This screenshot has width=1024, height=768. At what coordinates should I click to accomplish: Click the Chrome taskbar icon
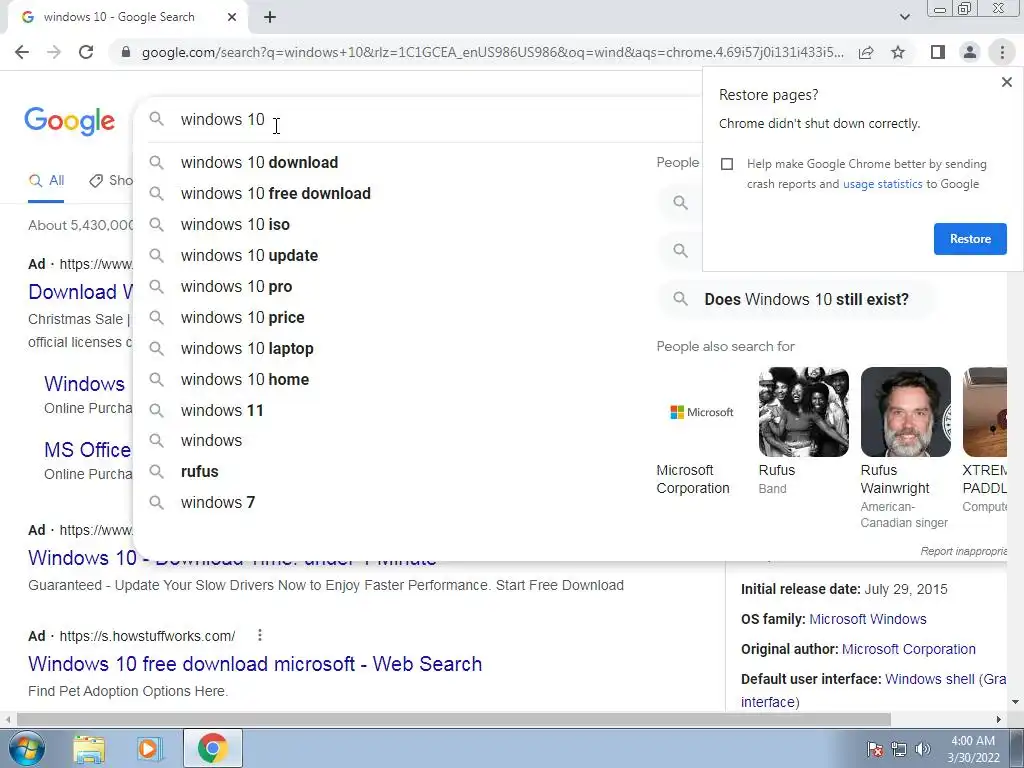pyautogui.click(x=212, y=748)
